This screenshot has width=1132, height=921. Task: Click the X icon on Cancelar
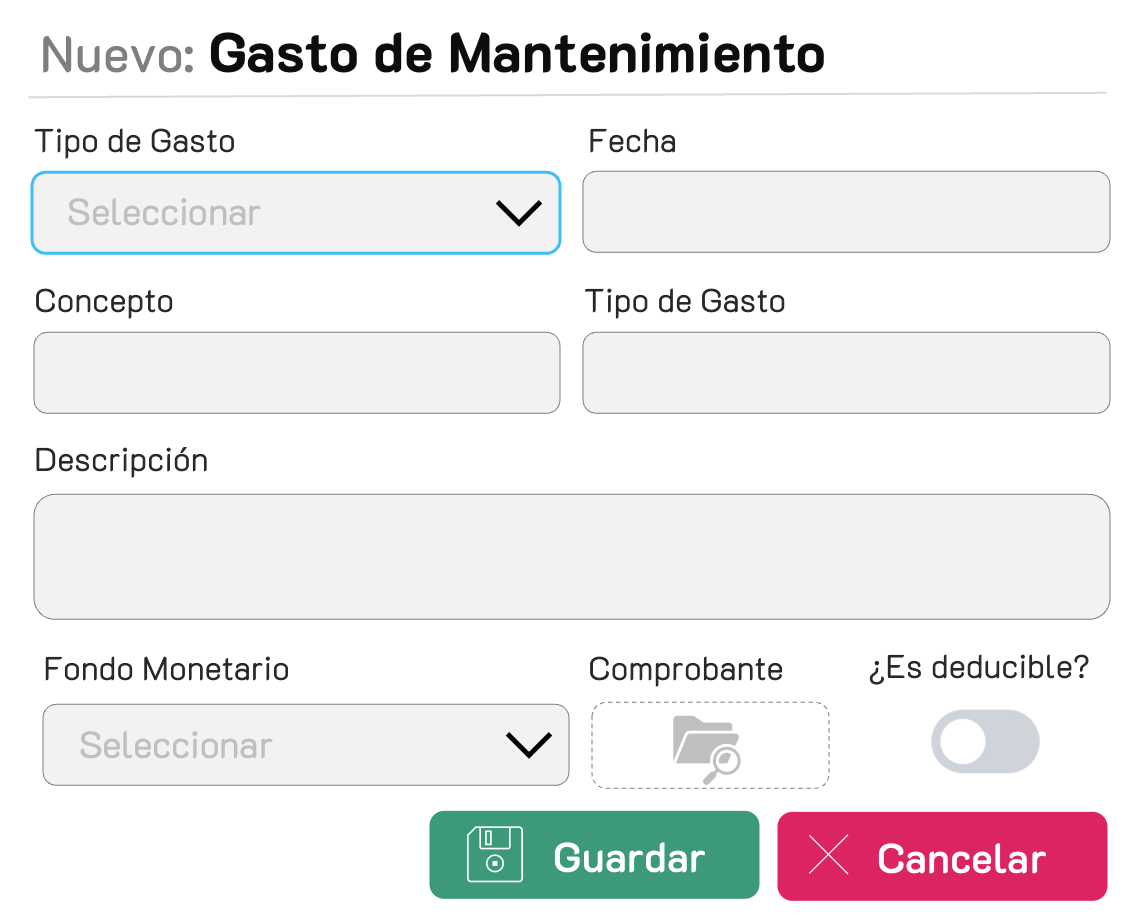point(828,856)
